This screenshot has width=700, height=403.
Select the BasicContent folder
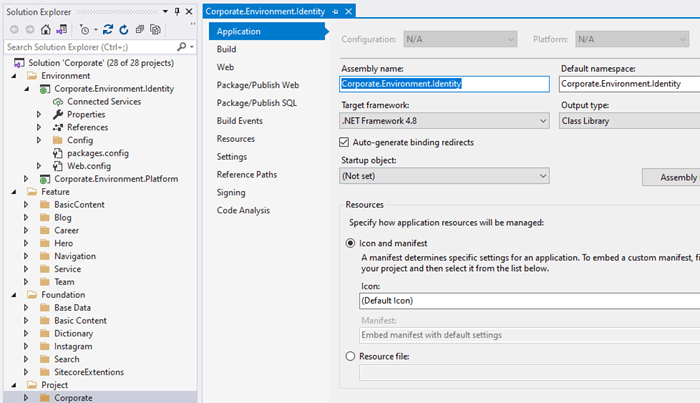click(79, 205)
